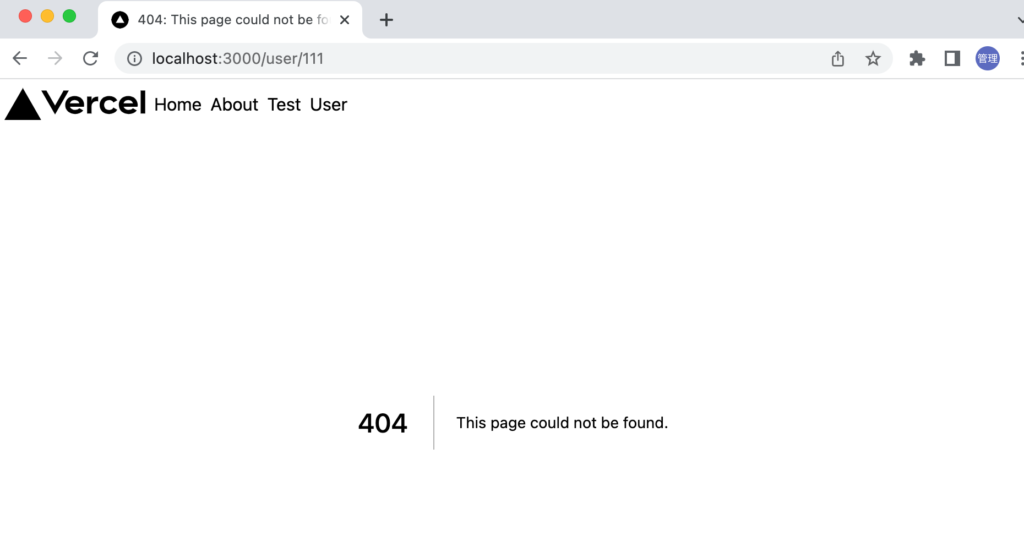This screenshot has height=547, width=1024.
Task: Open the Extensions puzzle icon
Action: 917,59
